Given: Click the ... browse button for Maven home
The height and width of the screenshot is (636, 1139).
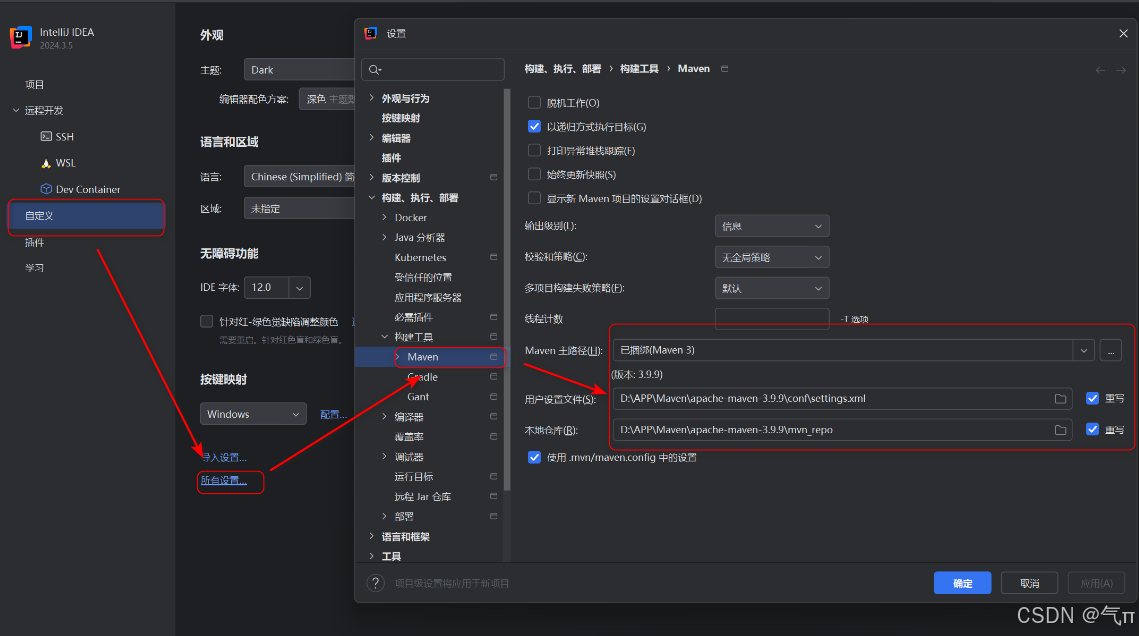Looking at the screenshot, I should [1111, 350].
